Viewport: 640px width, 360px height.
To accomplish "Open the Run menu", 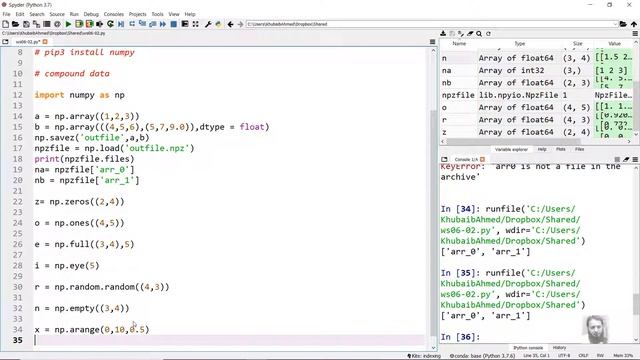I will coord(74,14).
